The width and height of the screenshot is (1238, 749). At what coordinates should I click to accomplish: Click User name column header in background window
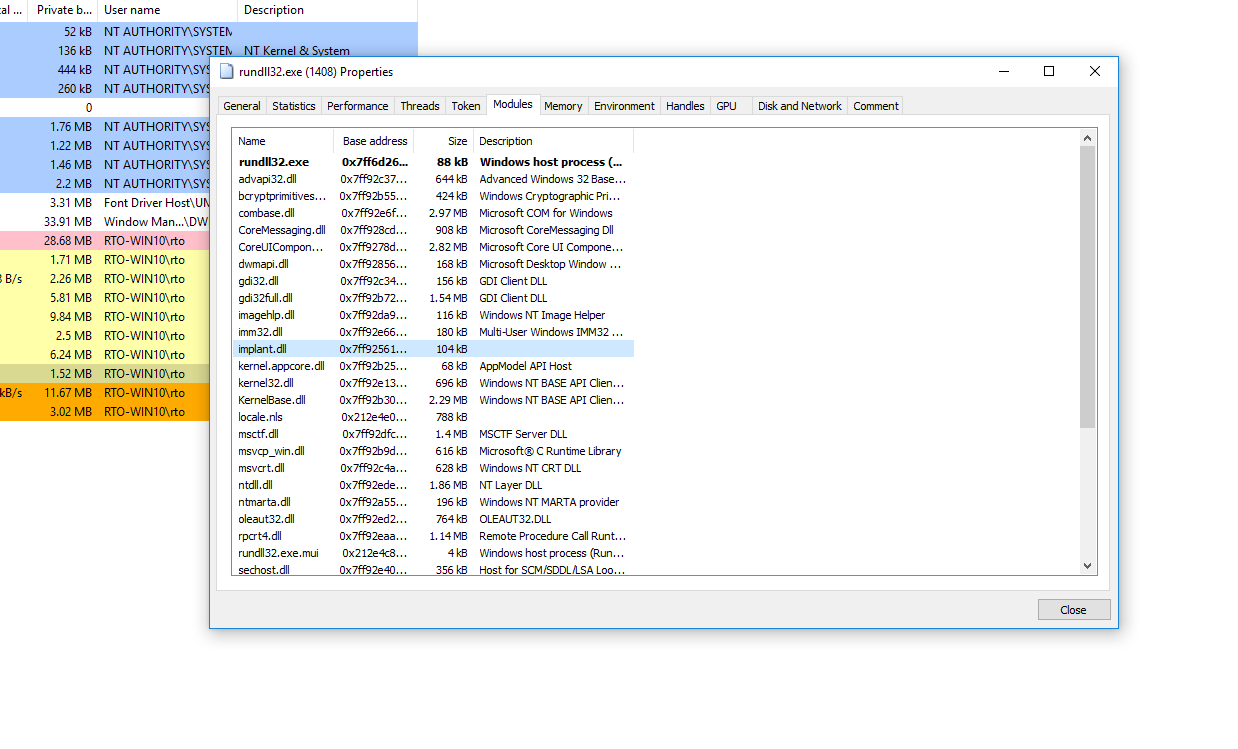167,10
